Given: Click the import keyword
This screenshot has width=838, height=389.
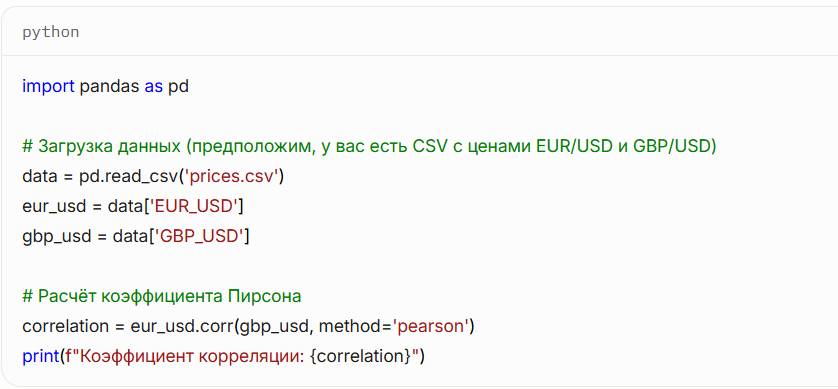Looking at the screenshot, I should pos(48,86).
